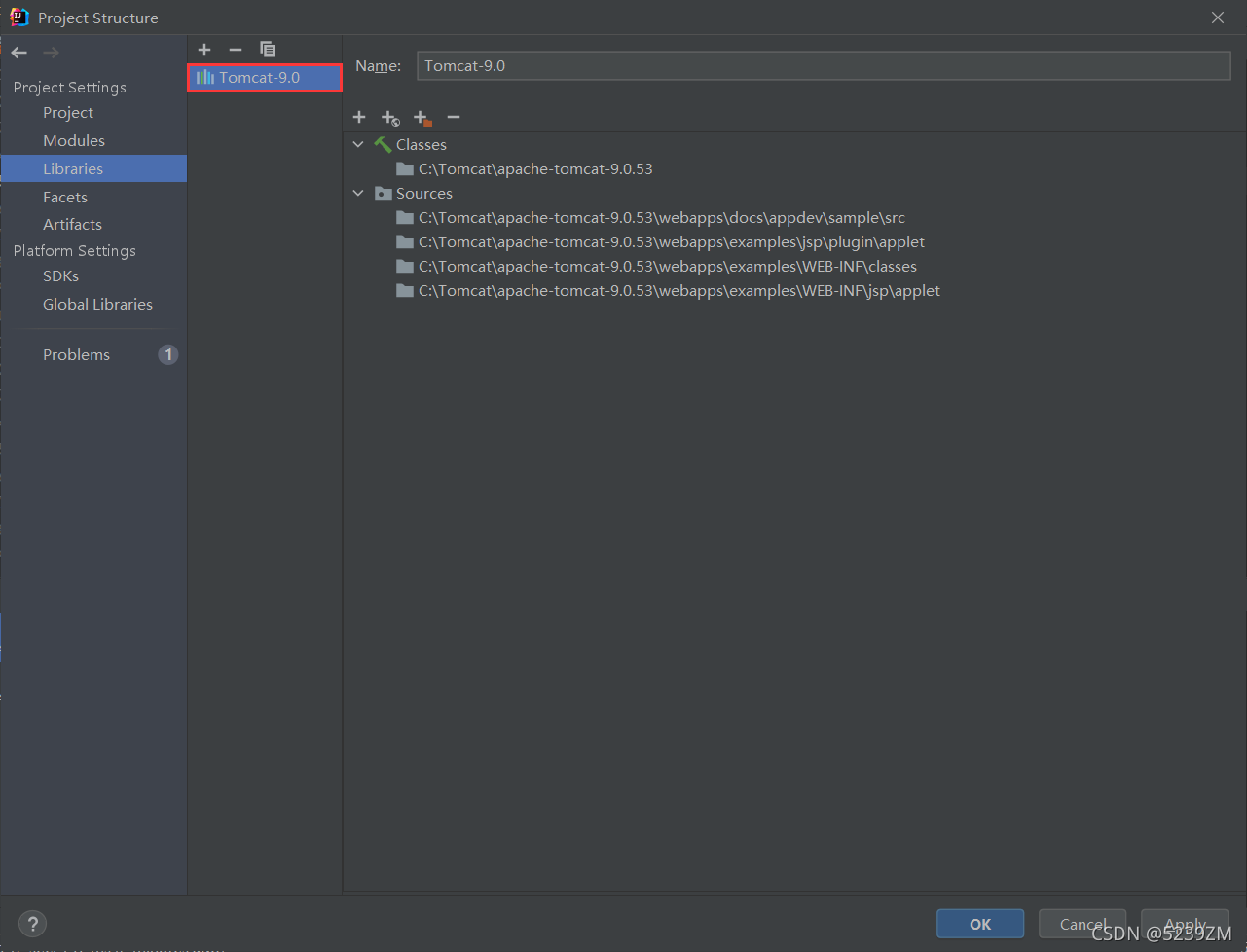The image size is (1247, 952).
Task: Click the Sources folder icon
Action: point(384,193)
